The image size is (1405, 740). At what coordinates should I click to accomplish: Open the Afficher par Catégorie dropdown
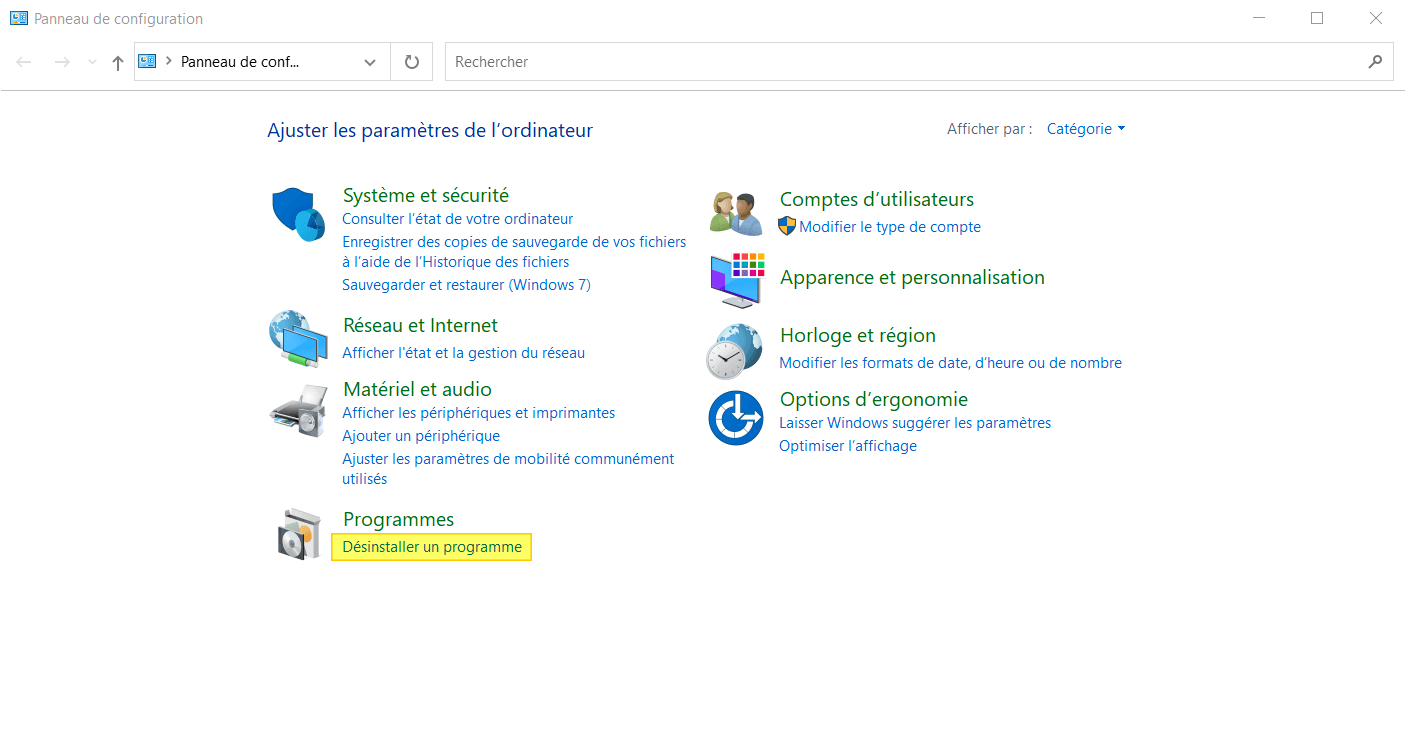[1086, 128]
